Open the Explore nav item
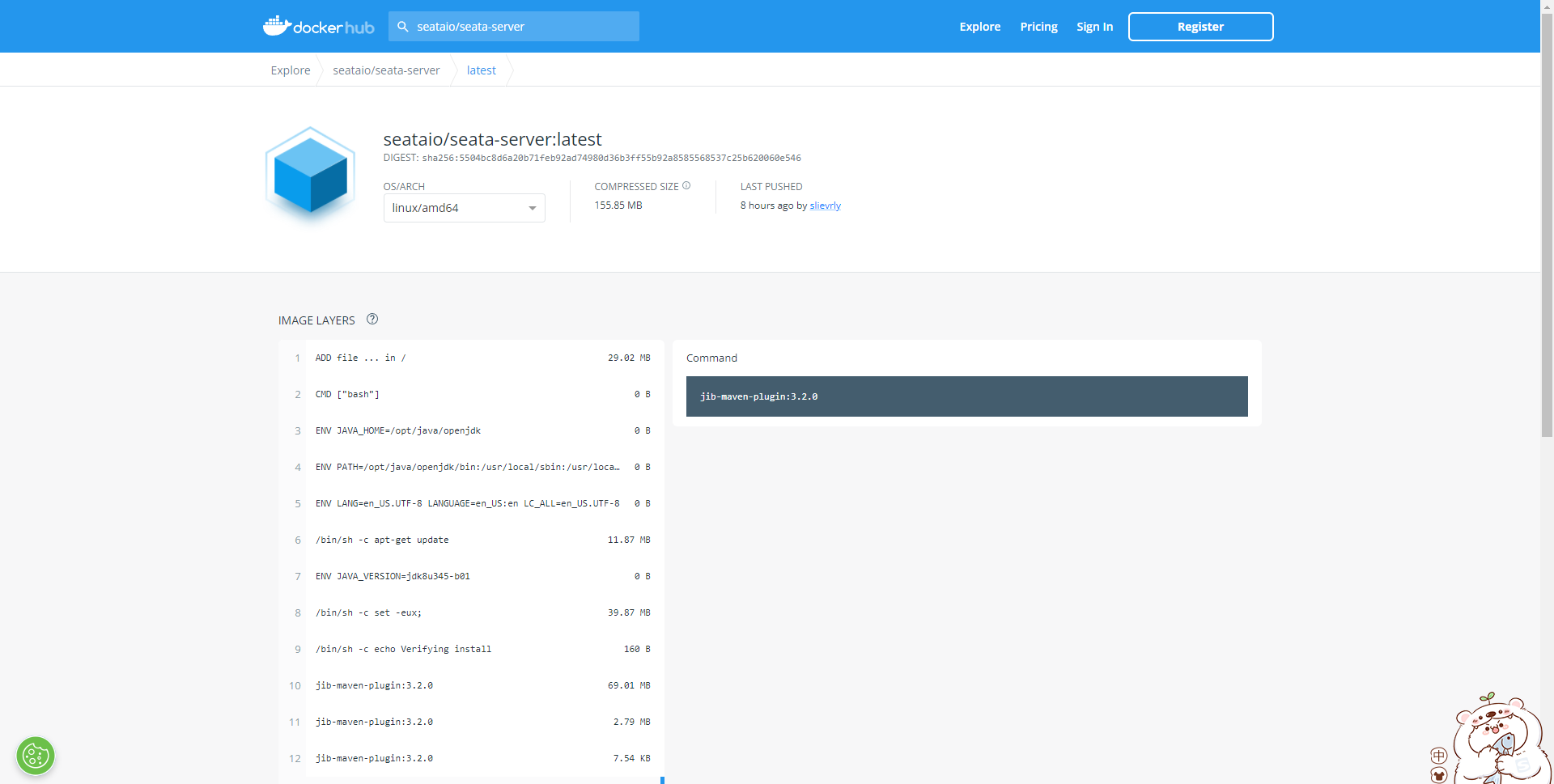This screenshot has height=784, width=1554. pyautogui.click(x=979, y=27)
